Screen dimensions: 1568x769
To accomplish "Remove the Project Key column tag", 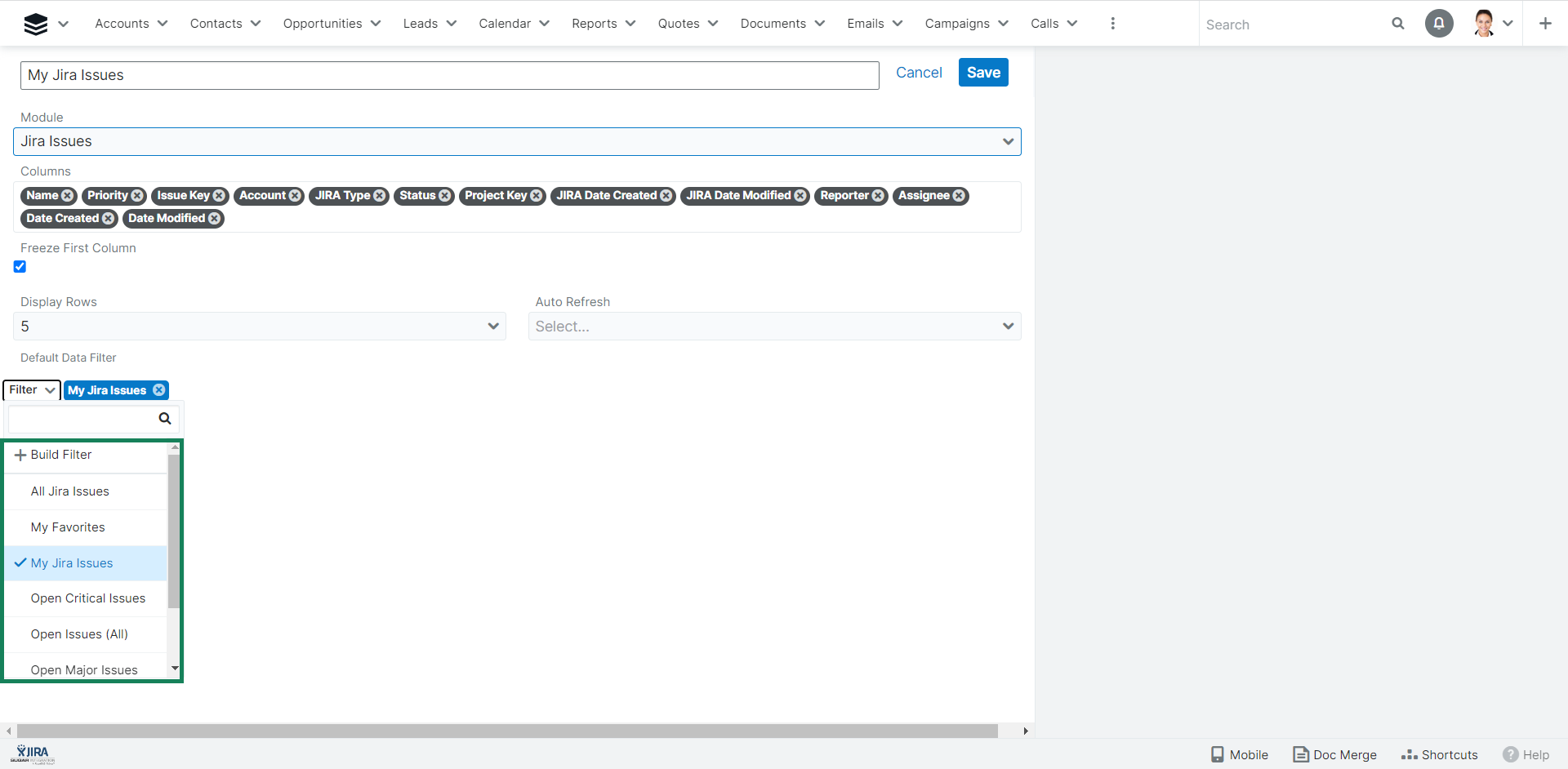I will coord(537,196).
